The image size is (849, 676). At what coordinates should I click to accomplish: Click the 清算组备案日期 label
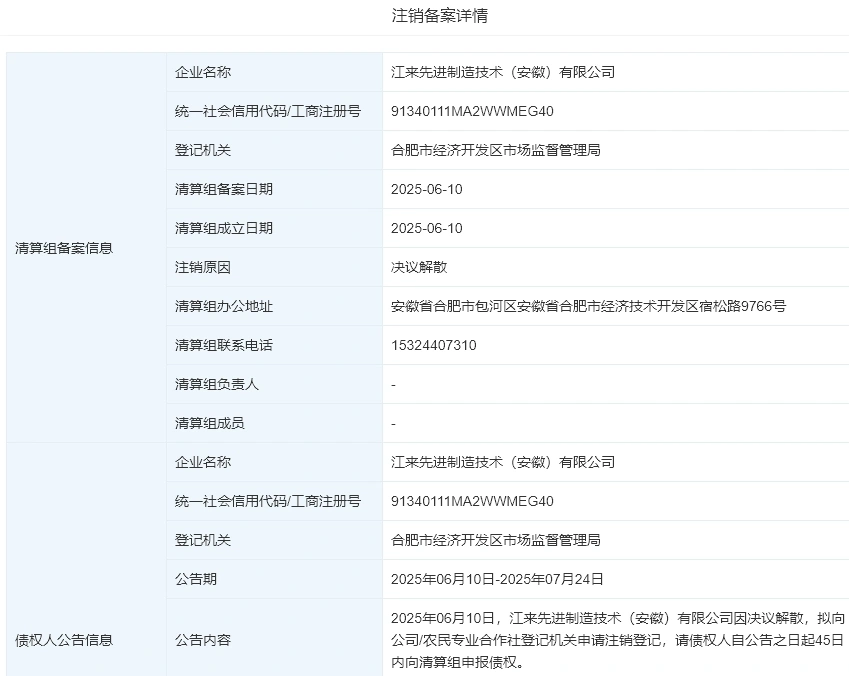pos(224,189)
